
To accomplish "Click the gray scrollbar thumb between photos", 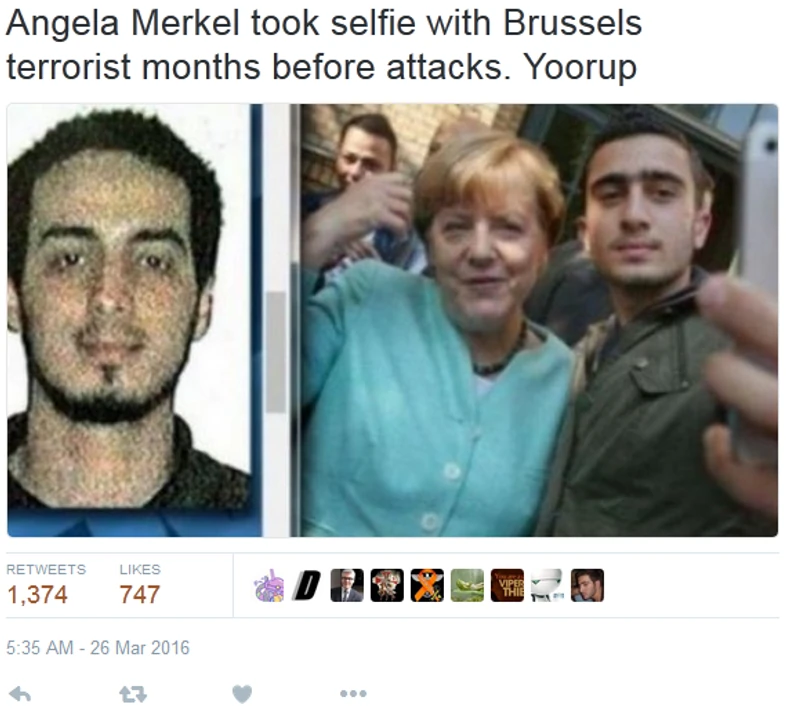I will (x=276, y=352).
